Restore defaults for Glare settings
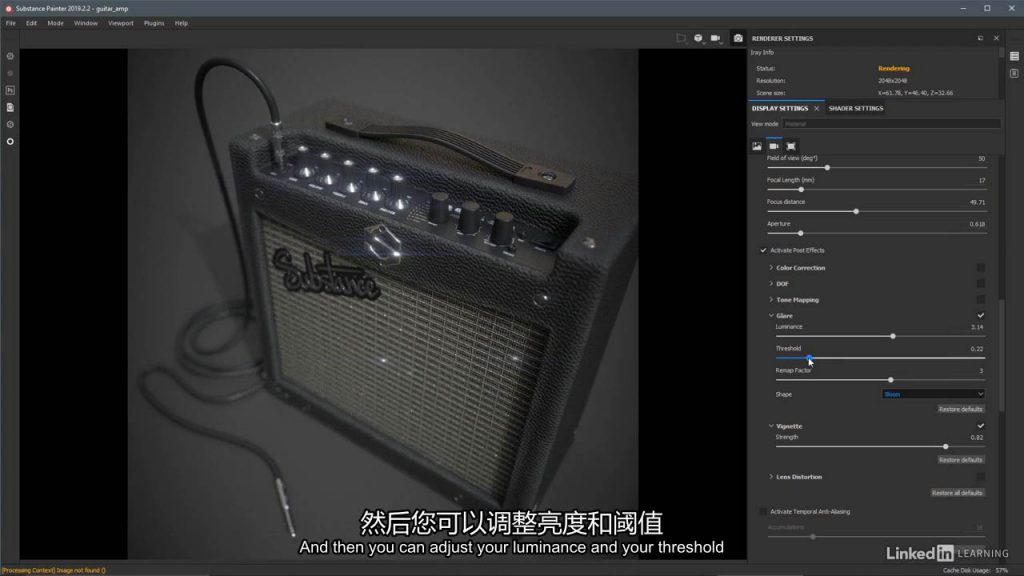 click(960, 409)
